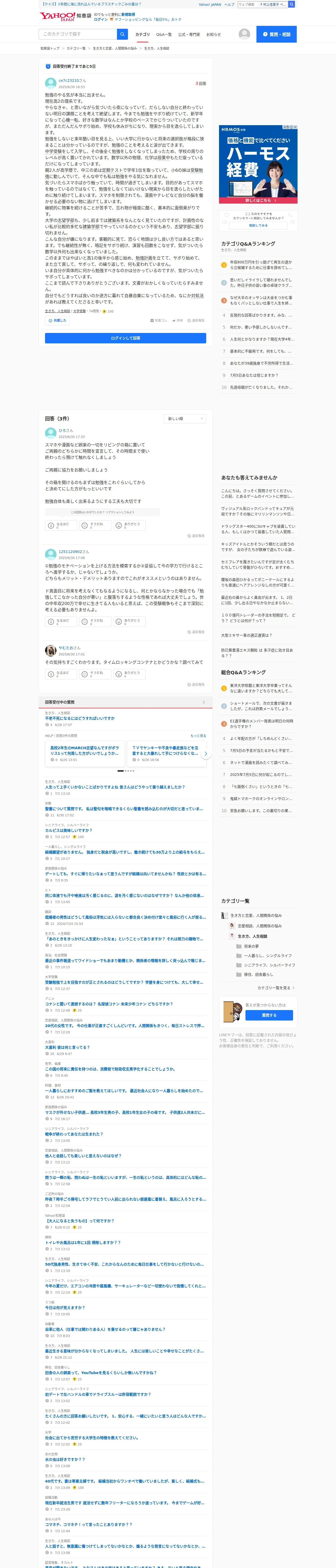Click the blue category search magnifier button

tap(122, 34)
